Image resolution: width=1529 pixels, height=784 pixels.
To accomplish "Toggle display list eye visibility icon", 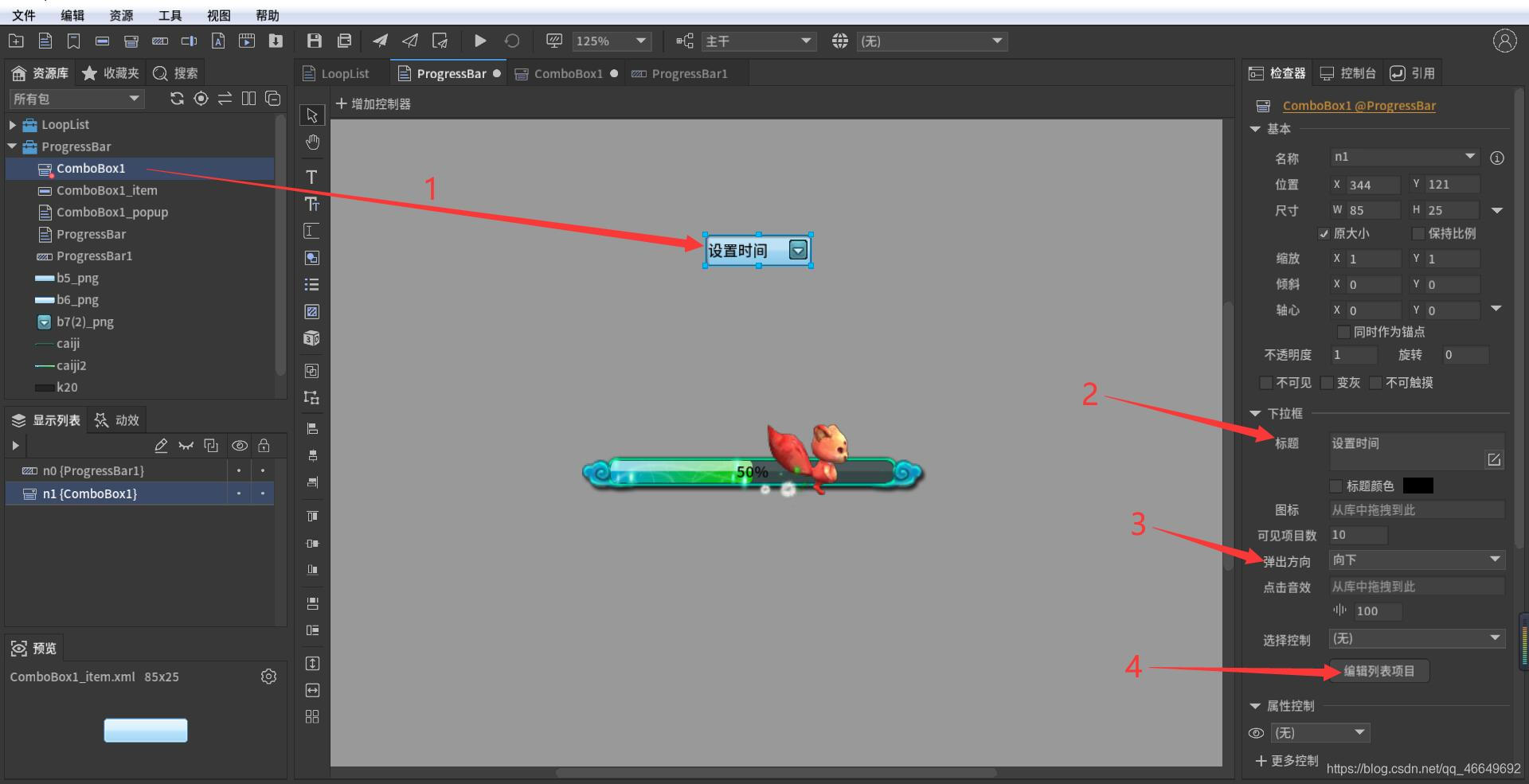I will pyautogui.click(x=239, y=446).
